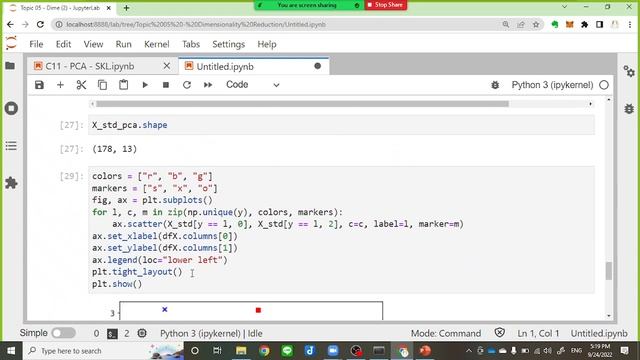Open the Table of Contents sidebar

click(11, 146)
